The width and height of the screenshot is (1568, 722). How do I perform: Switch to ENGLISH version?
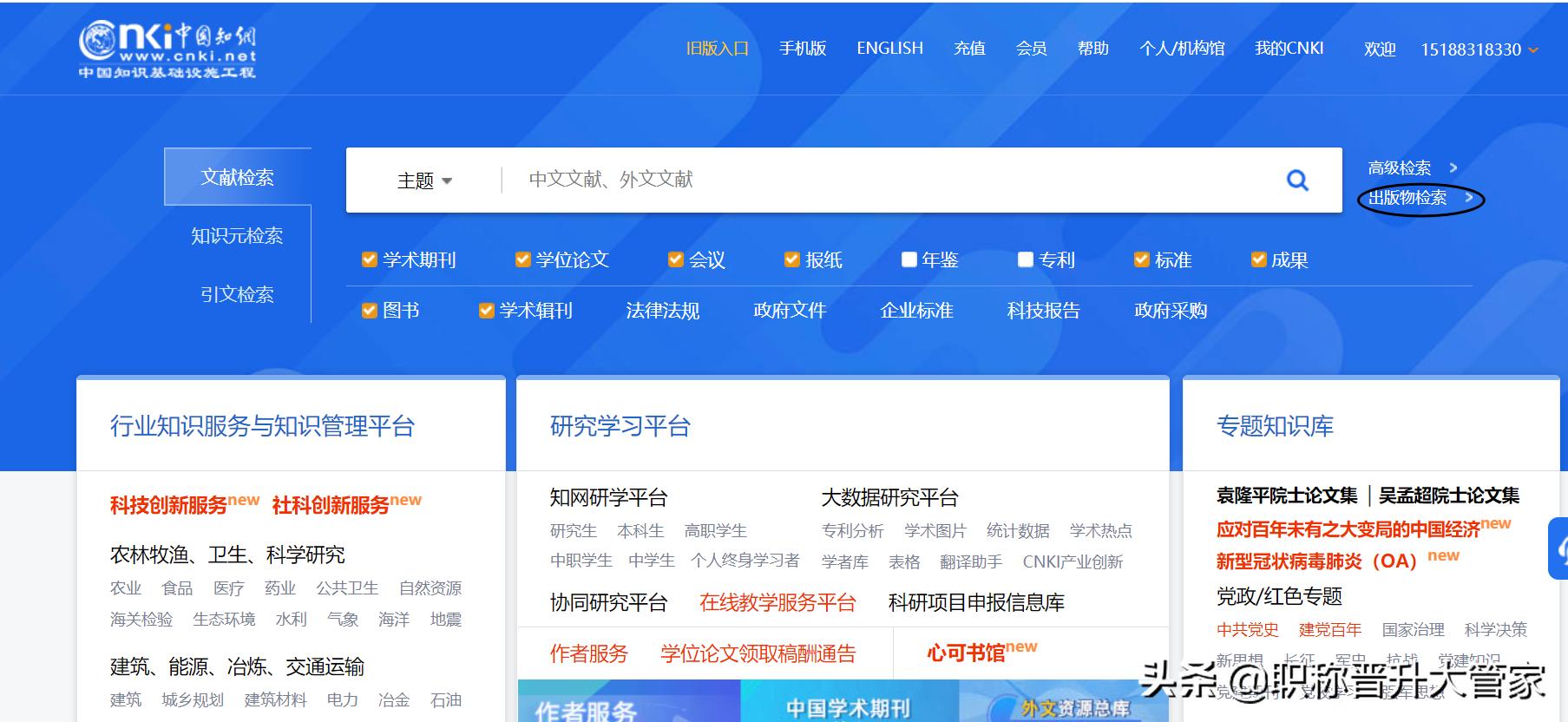[889, 49]
